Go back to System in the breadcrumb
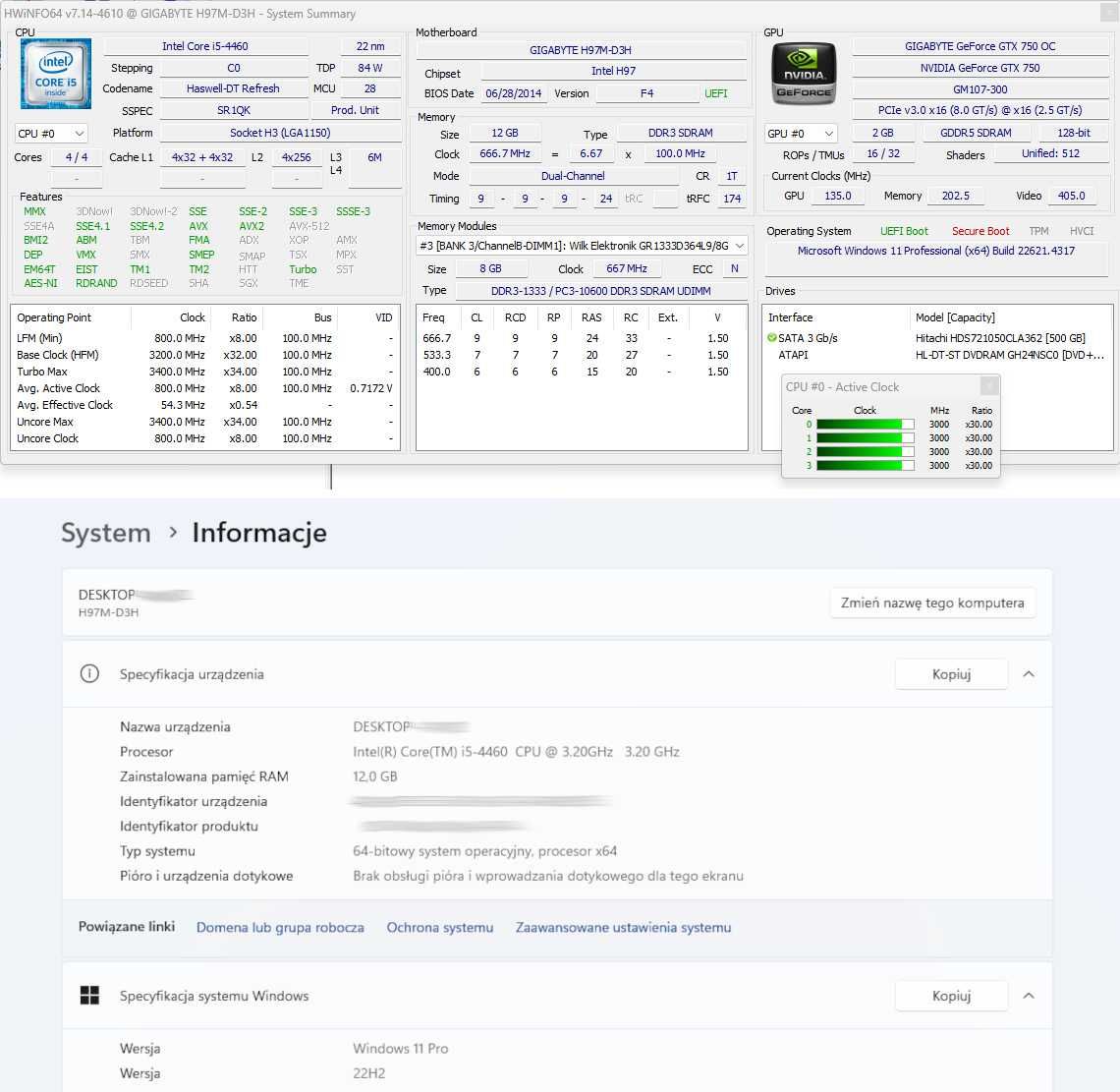This screenshot has width=1120, height=1092. click(106, 533)
